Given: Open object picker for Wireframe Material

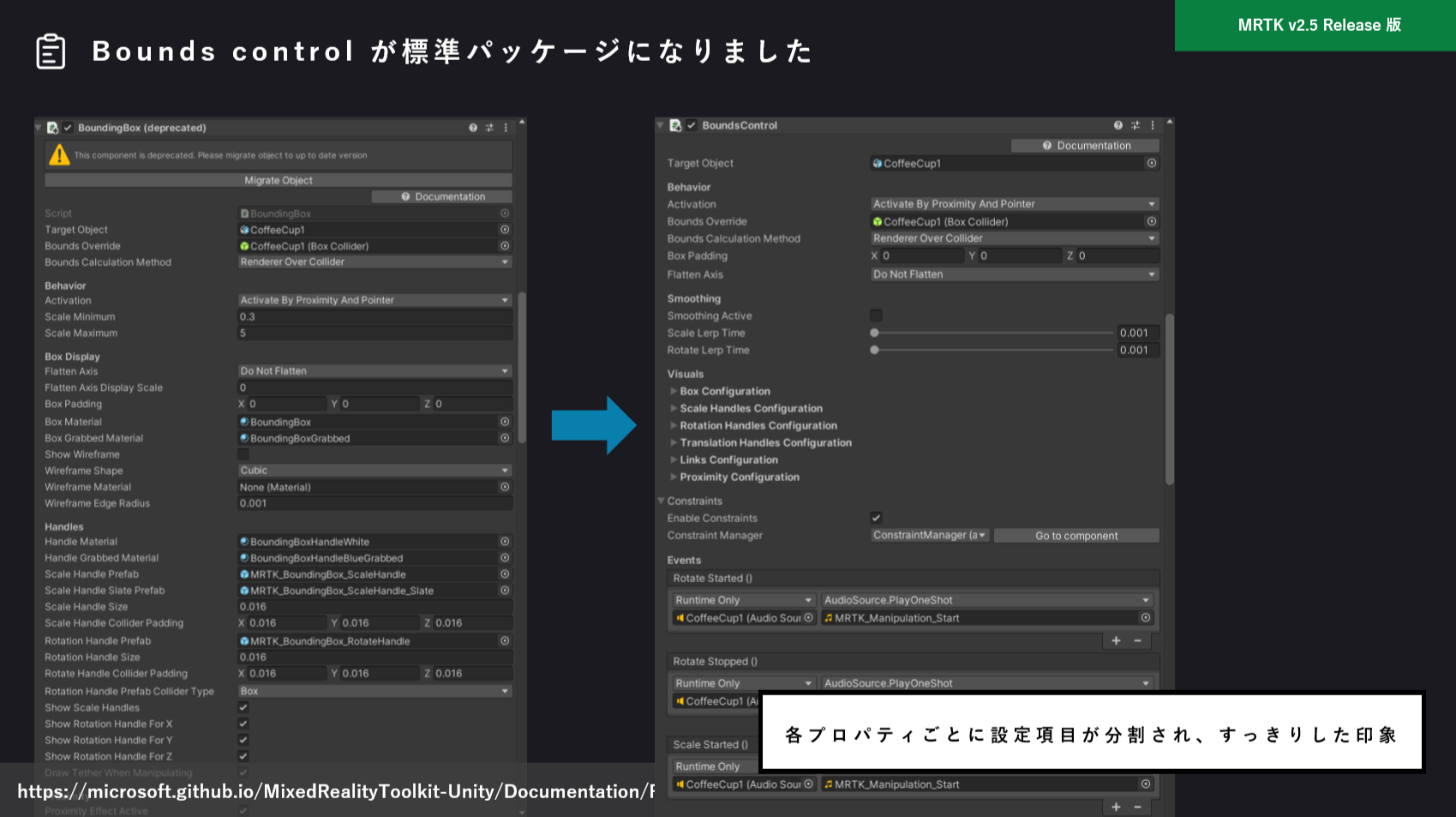Looking at the screenshot, I should [x=505, y=487].
